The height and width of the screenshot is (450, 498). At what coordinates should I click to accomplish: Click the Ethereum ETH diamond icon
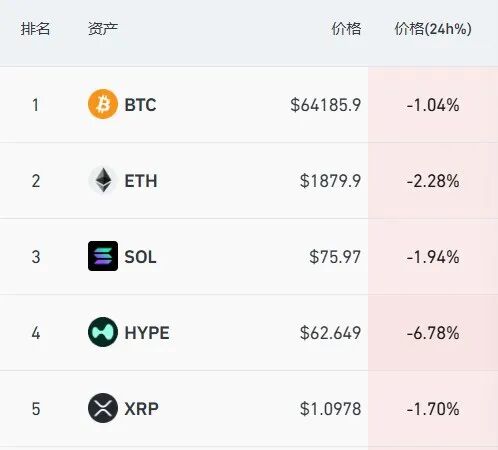click(x=103, y=180)
